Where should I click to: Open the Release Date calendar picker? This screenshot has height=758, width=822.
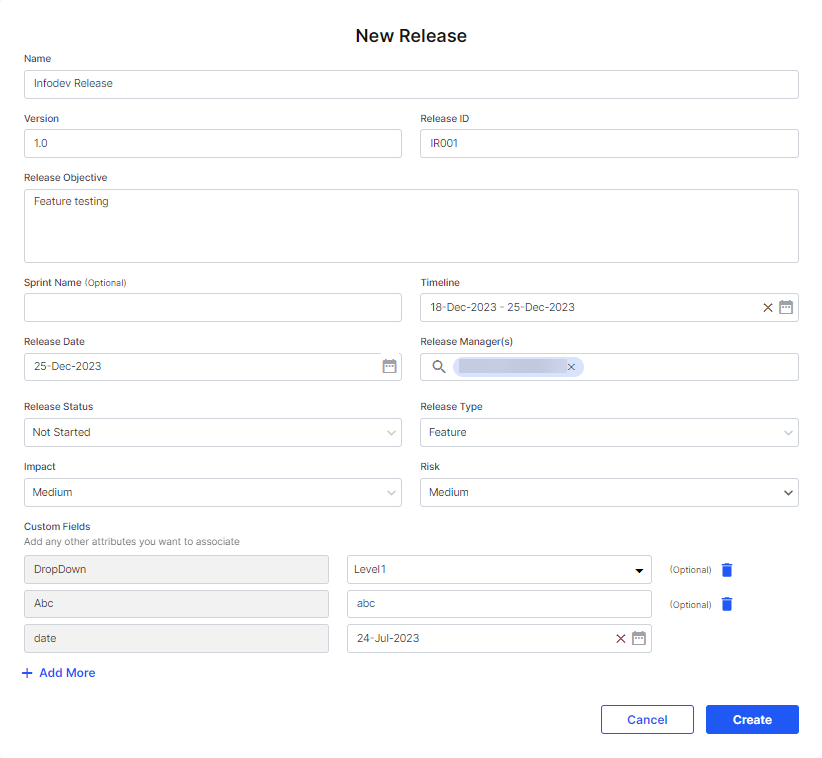point(389,366)
